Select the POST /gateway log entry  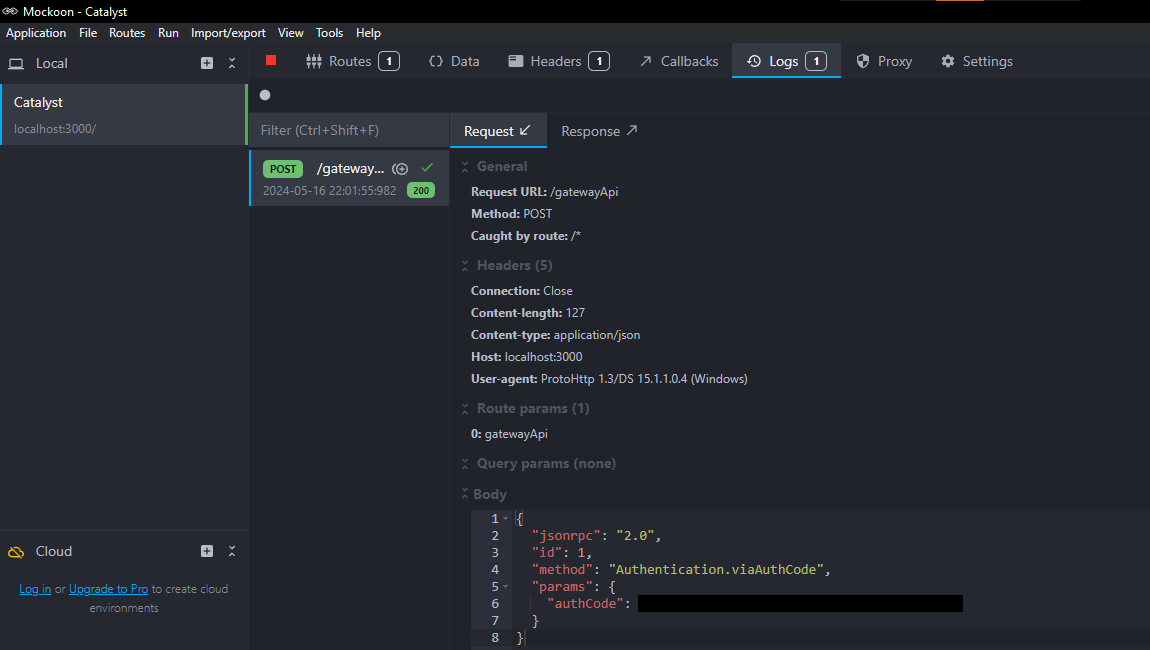(x=349, y=178)
